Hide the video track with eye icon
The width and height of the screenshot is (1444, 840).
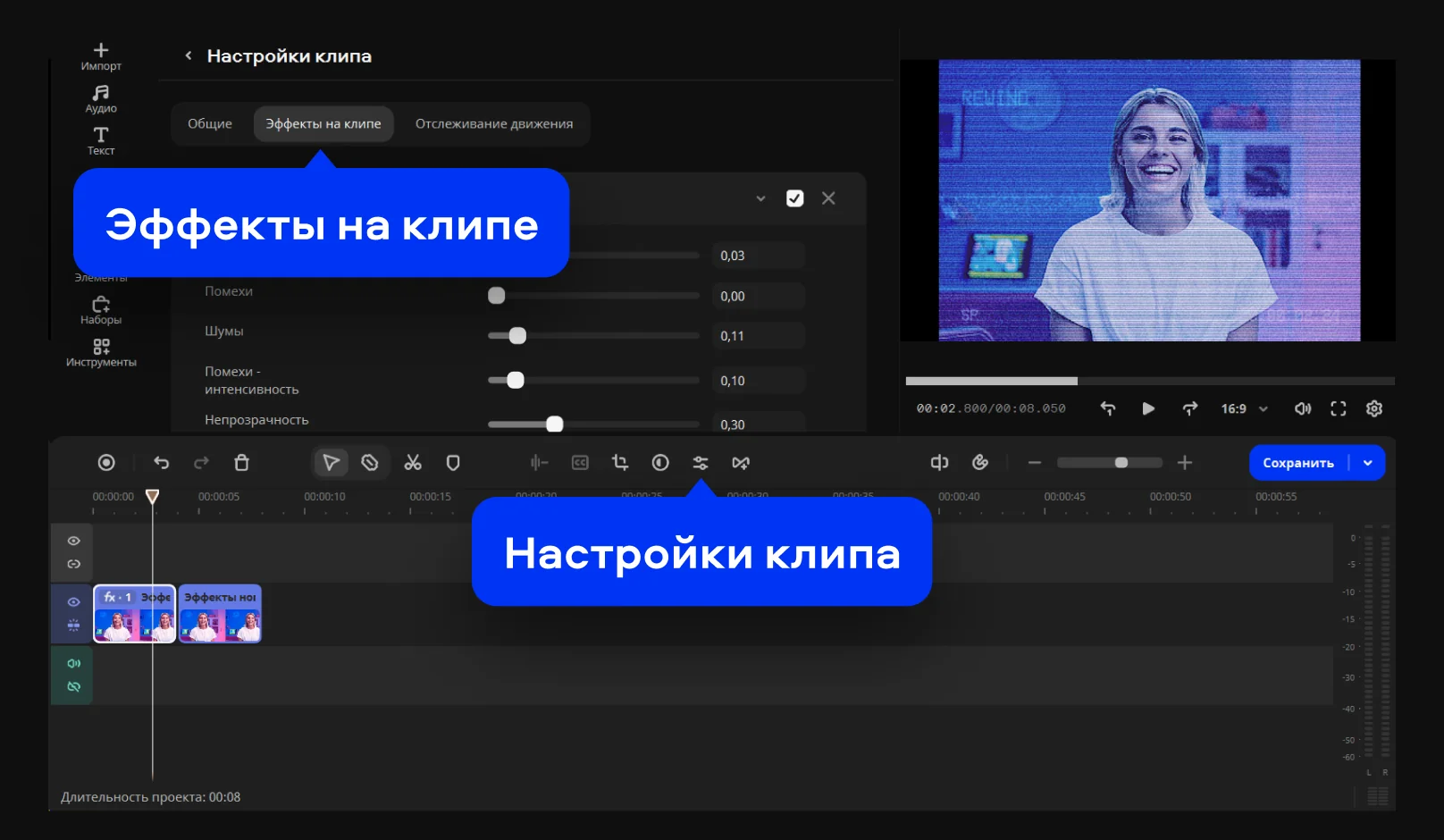tap(74, 602)
